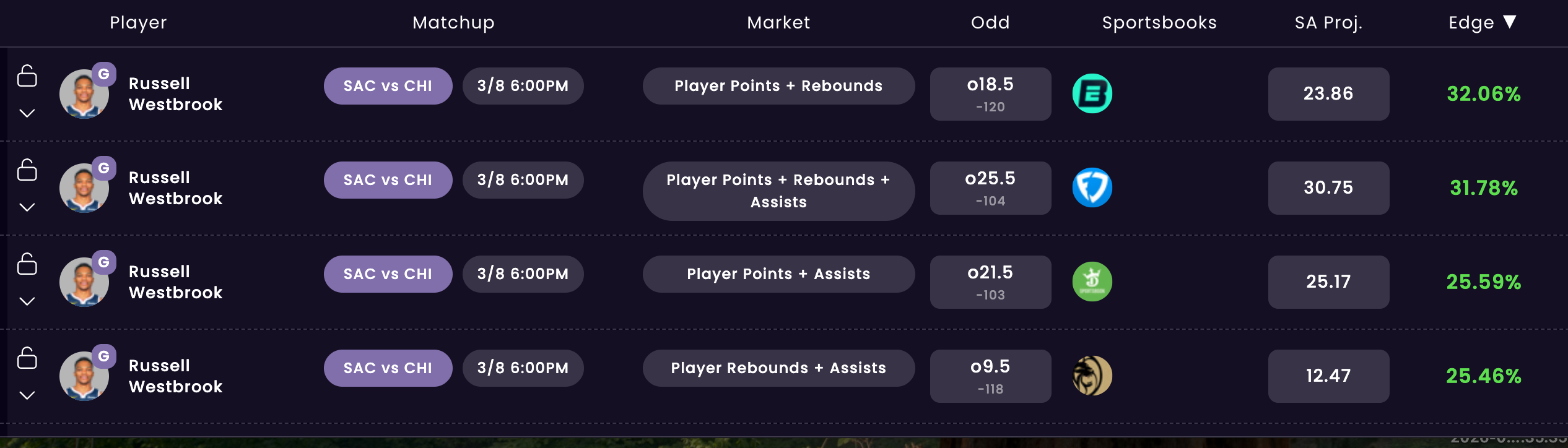Click the ESPN Bet sportsbook icon
Screen dimensions: 1568x448
coord(1092,93)
